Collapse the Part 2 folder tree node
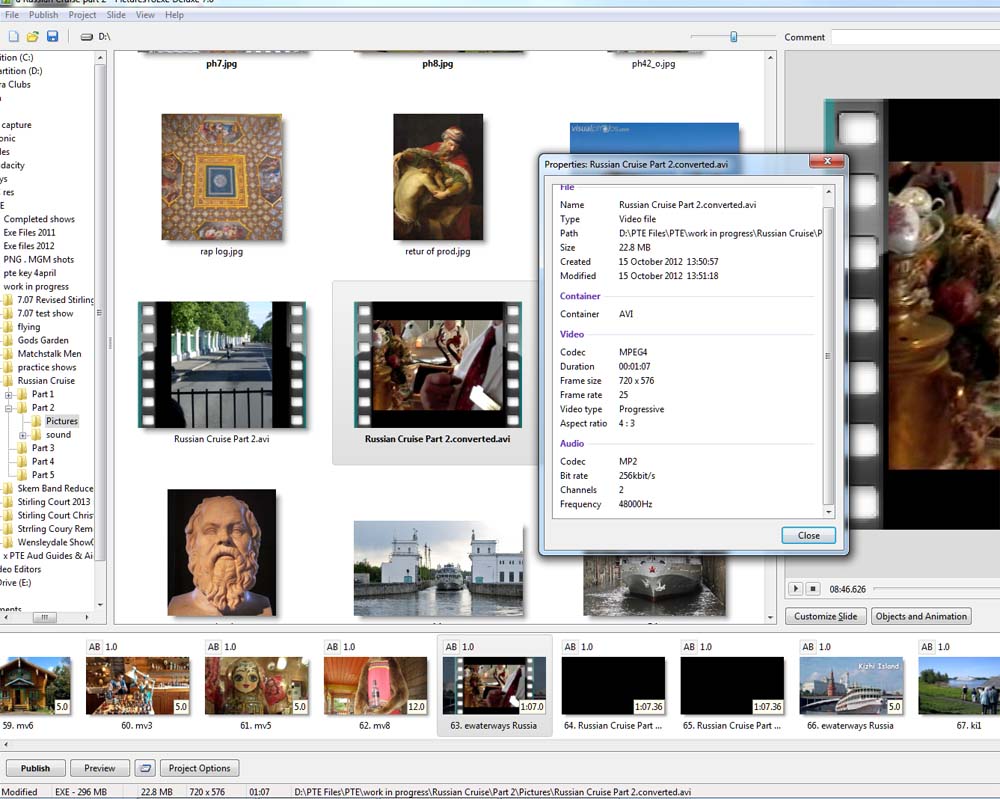 click(x=9, y=408)
